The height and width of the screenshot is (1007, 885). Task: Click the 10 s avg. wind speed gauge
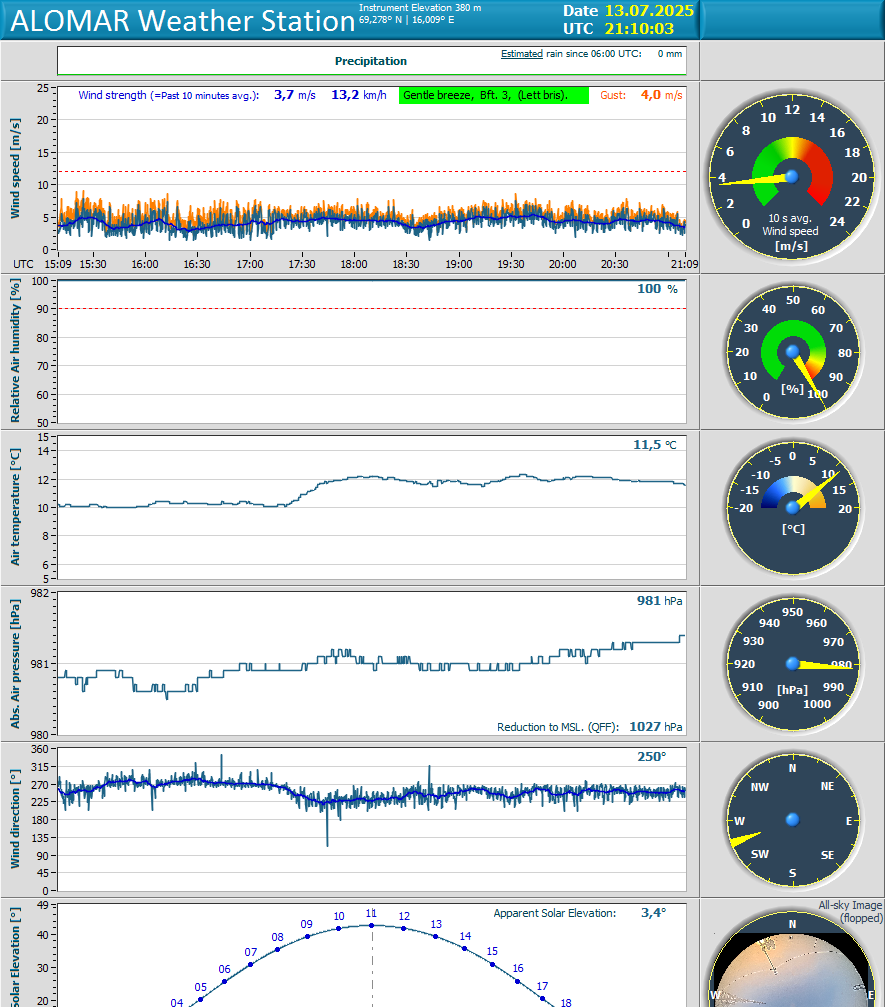tap(792, 177)
